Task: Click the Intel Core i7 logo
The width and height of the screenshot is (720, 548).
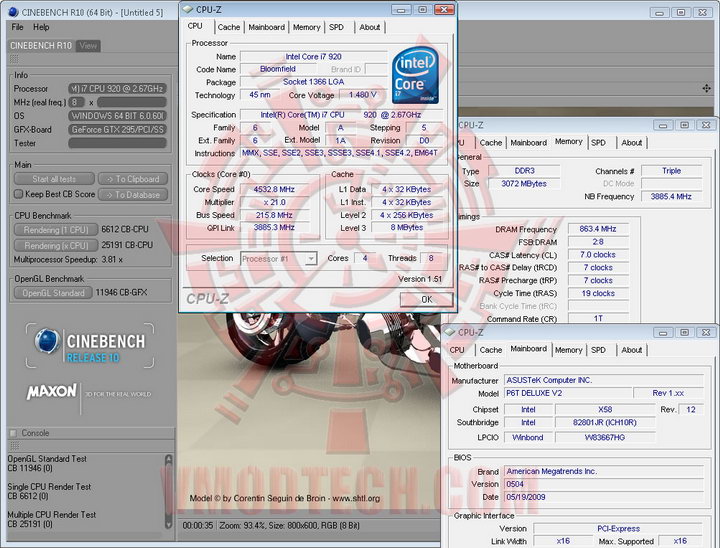Action: coord(415,75)
